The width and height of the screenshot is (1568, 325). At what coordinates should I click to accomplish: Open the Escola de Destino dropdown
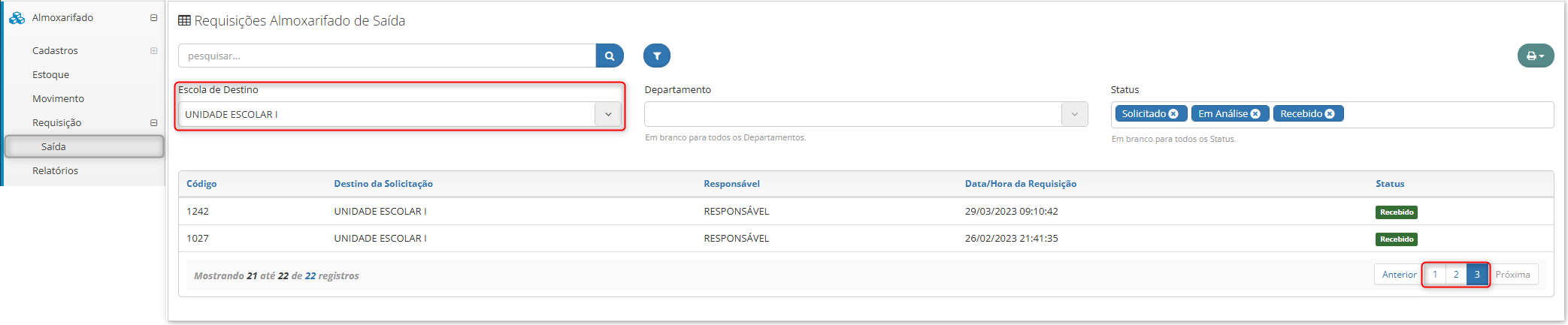coord(400,114)
